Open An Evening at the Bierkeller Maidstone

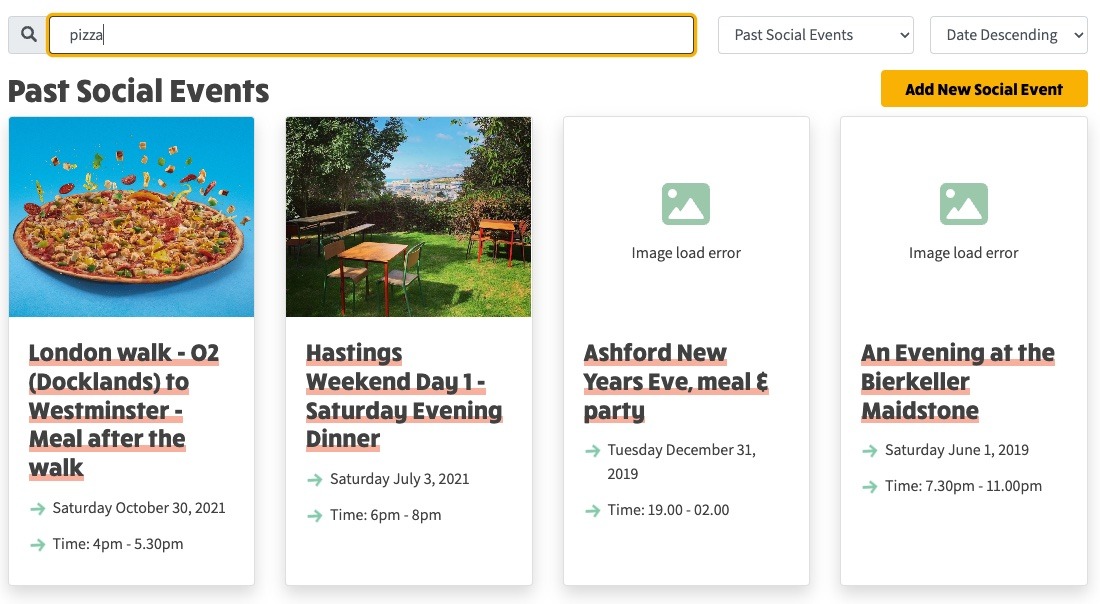[958, 381]
